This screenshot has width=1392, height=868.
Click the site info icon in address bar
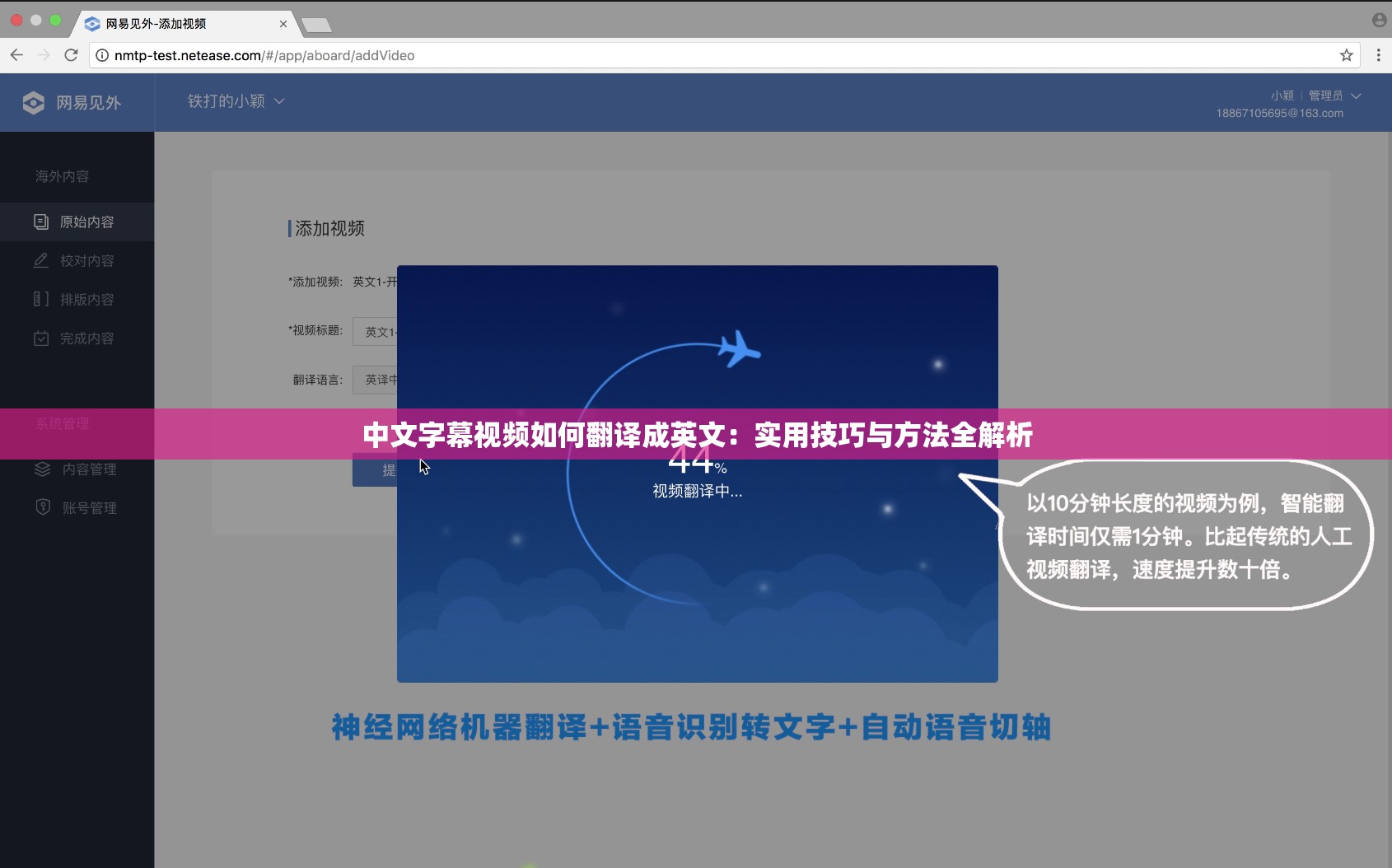pyautogui.click(x=100, y=55)
